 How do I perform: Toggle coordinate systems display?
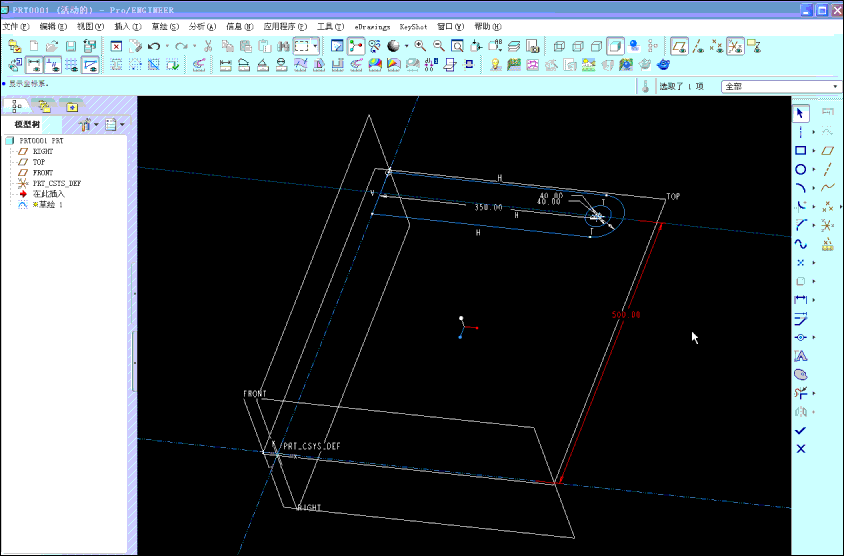(735, 46)
